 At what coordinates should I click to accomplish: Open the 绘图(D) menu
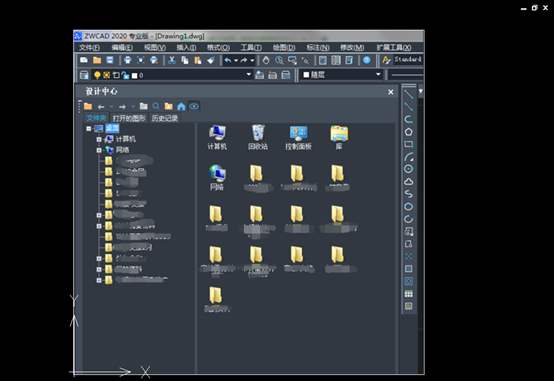coord(284,47)
